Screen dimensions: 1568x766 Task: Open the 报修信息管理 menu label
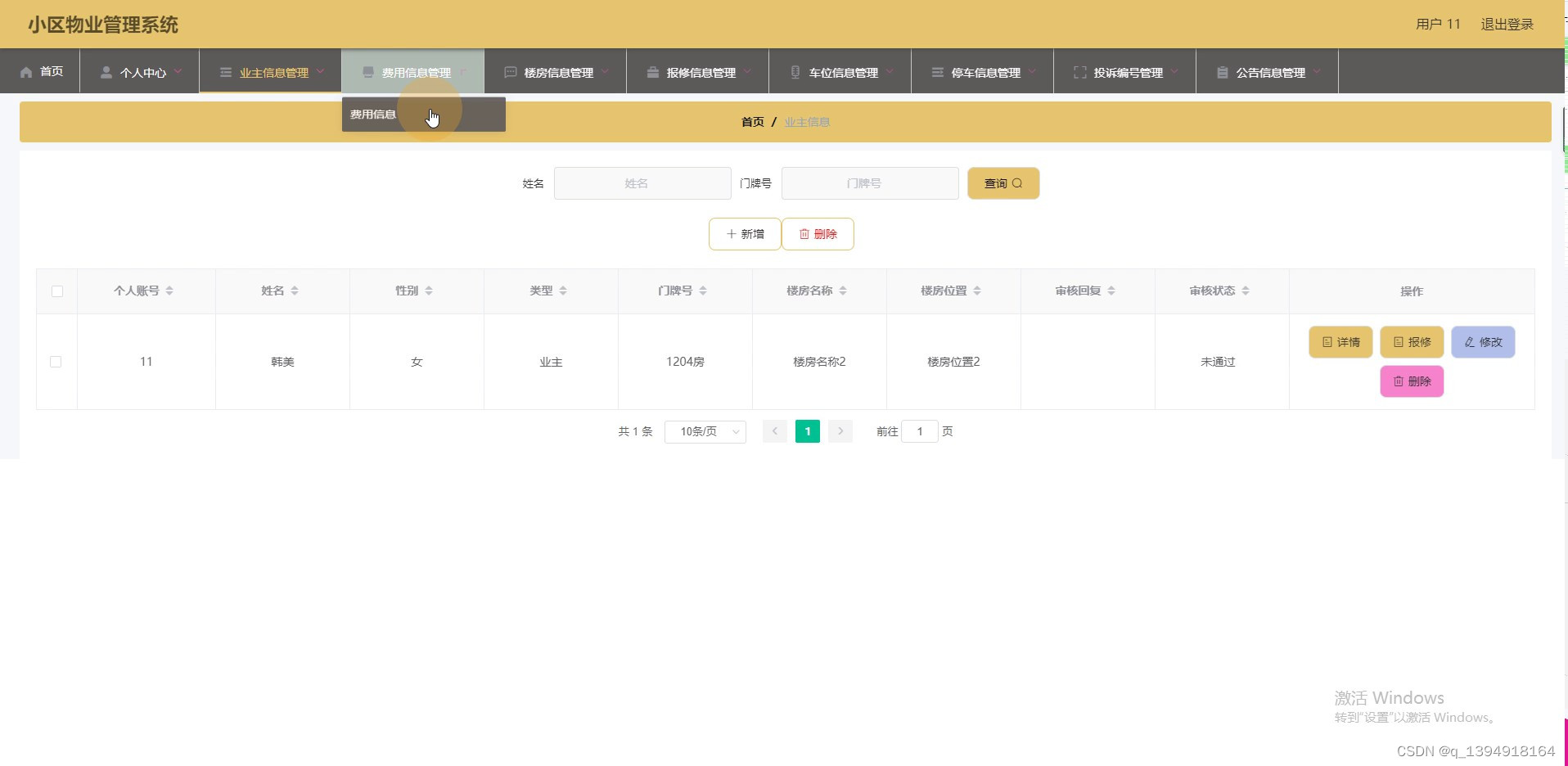[x=701, y=73]
